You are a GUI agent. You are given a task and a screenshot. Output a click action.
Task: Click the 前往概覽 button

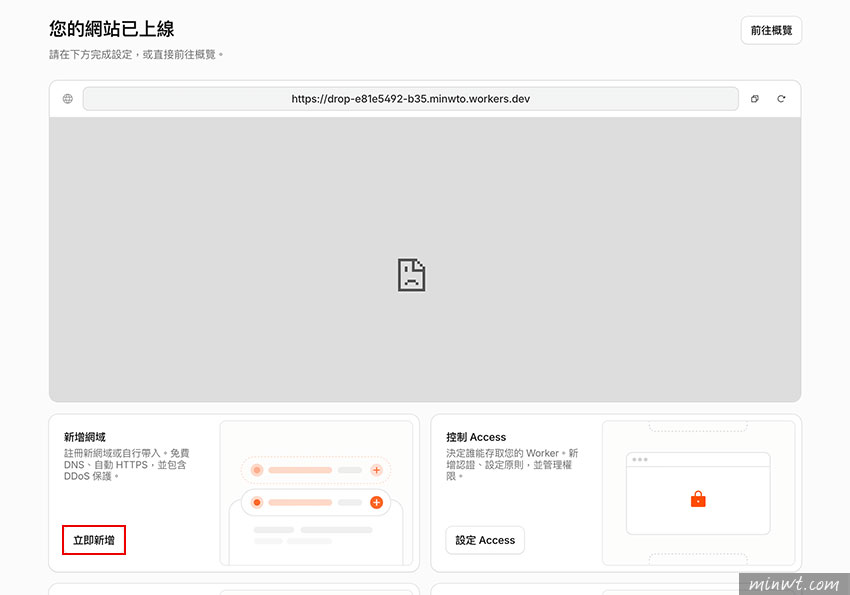[x=771, y=30]
